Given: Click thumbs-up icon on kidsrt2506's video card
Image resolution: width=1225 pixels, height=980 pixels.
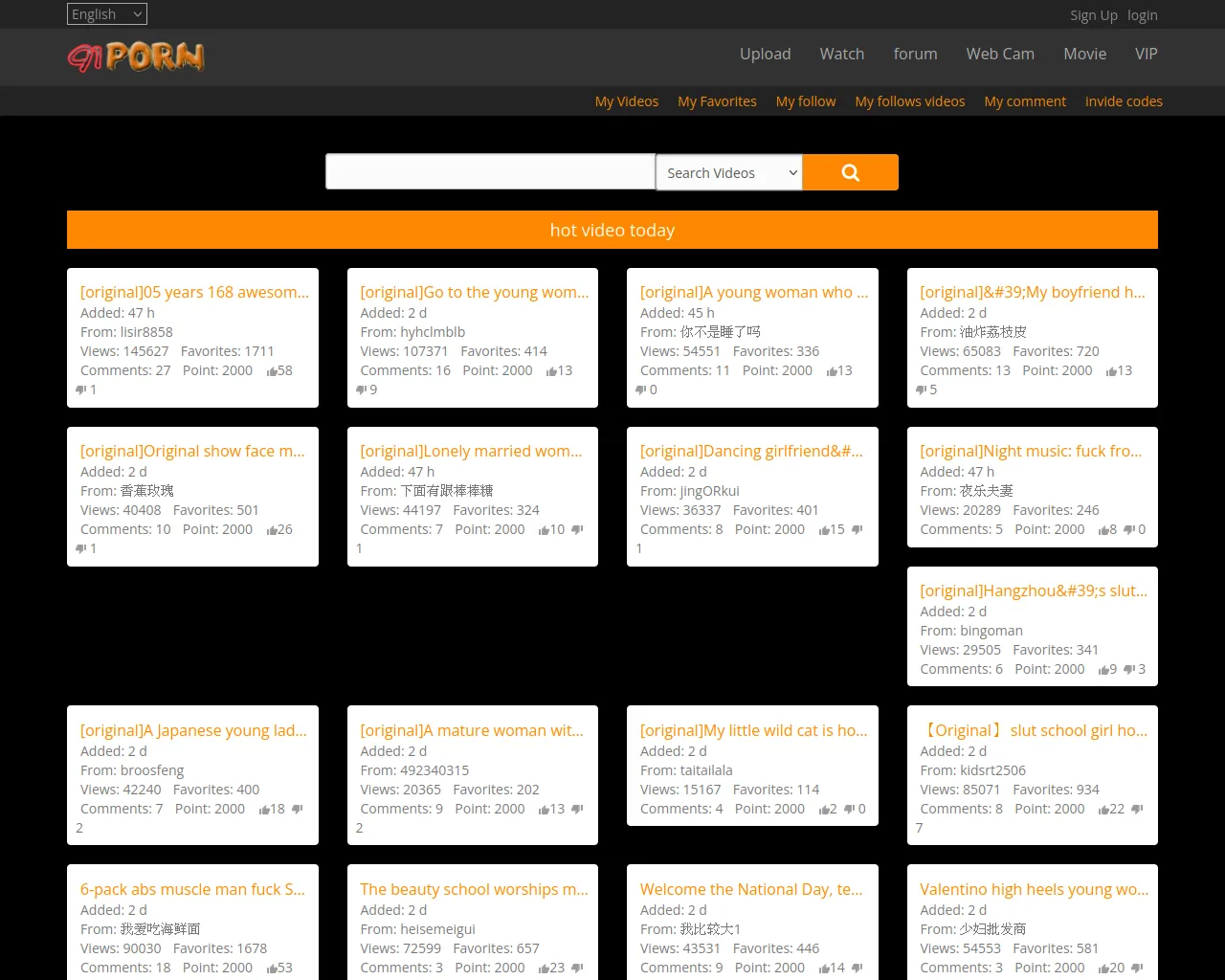Looking at the screenshot, I should 1103,810.
